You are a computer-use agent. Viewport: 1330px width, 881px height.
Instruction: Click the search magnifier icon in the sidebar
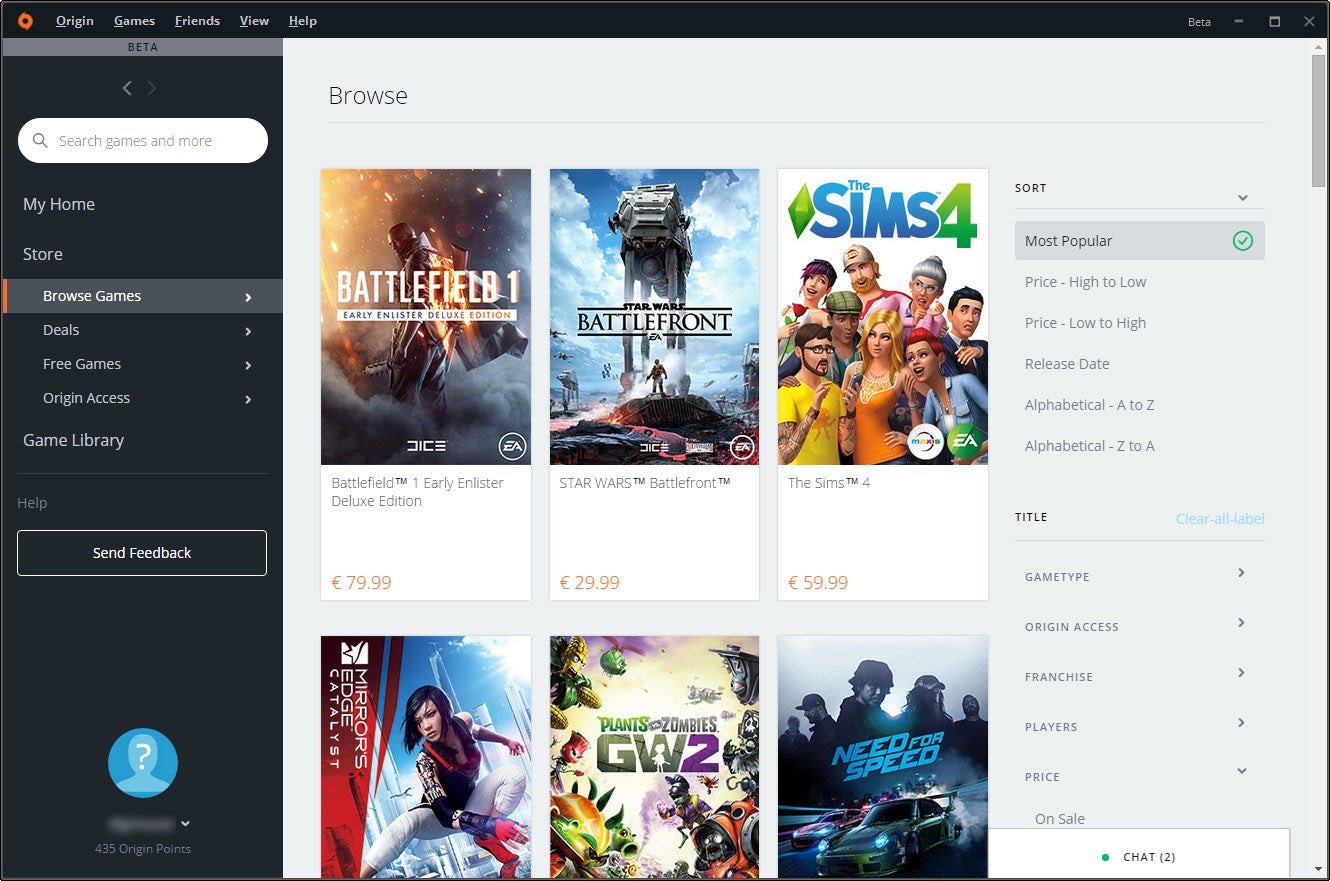tap(40, 140)
